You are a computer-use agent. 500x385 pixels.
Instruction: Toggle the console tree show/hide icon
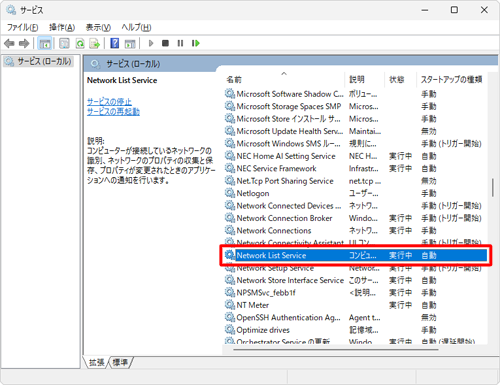pos(45,43)
